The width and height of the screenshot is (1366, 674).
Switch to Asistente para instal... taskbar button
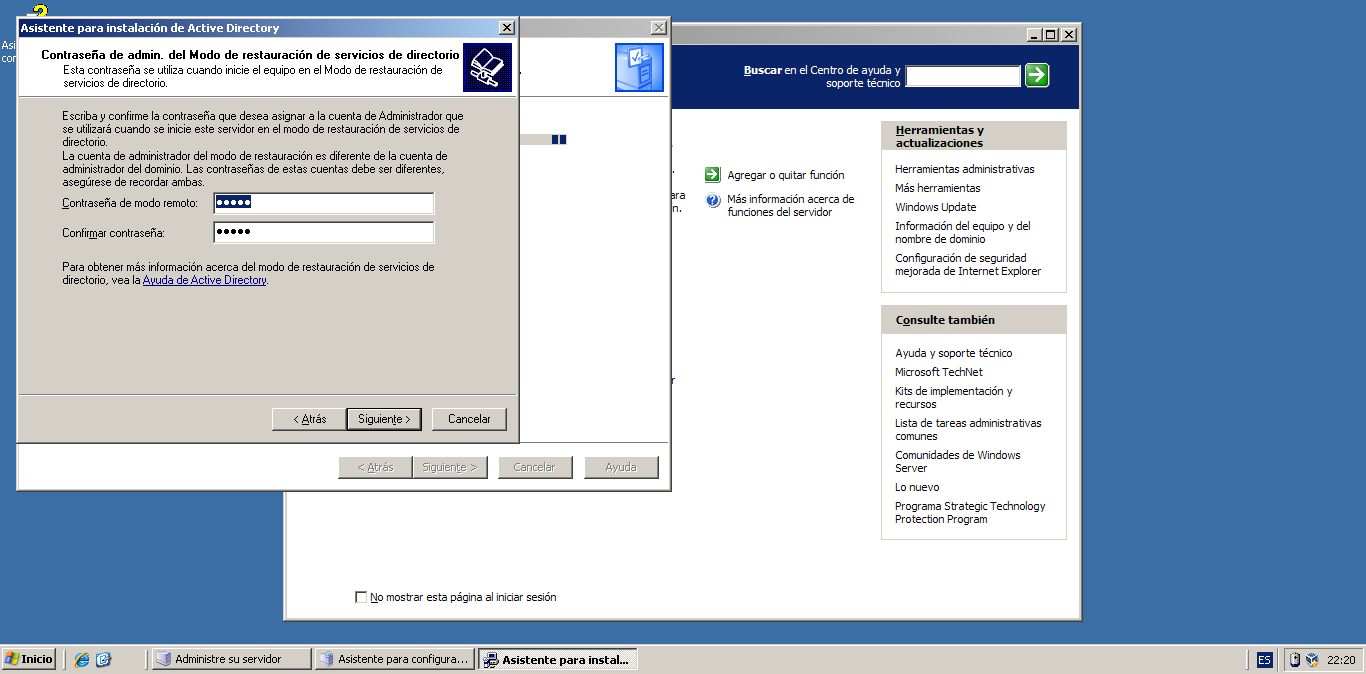(557, 659)
